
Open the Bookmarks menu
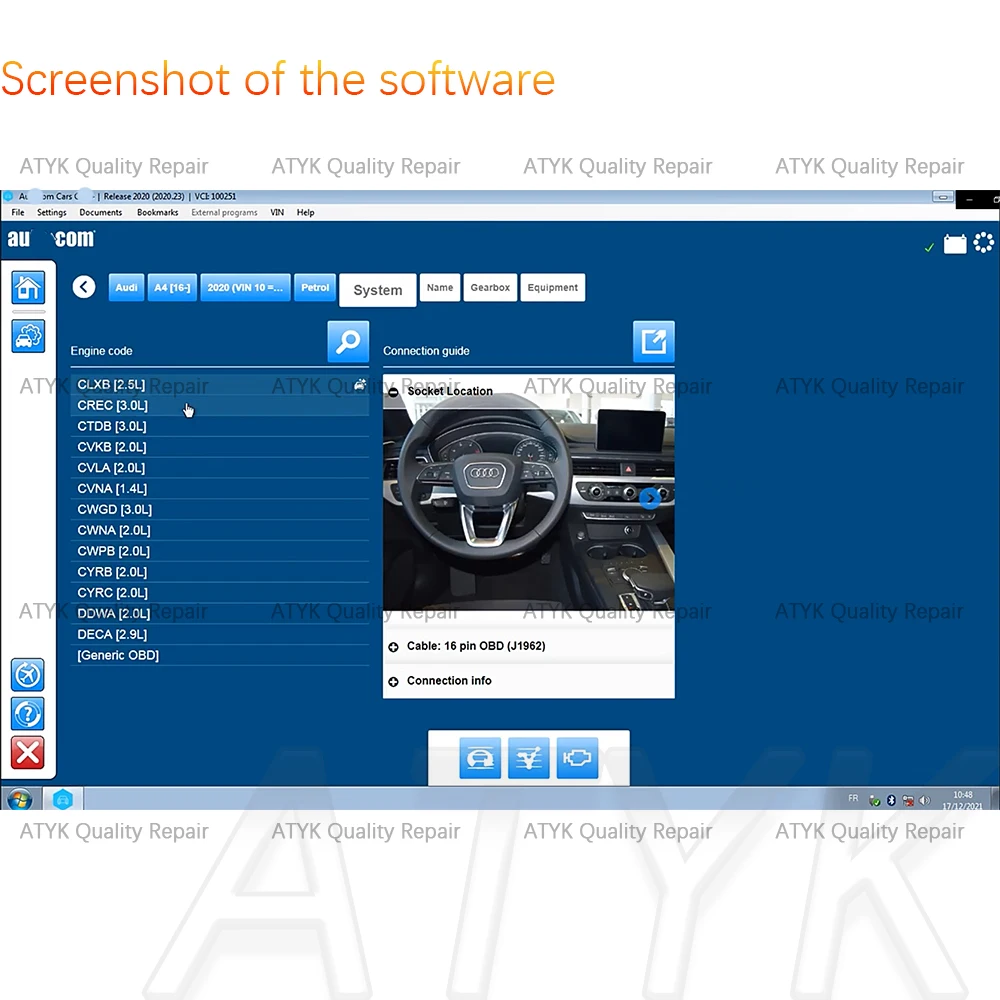pos(158,212)
